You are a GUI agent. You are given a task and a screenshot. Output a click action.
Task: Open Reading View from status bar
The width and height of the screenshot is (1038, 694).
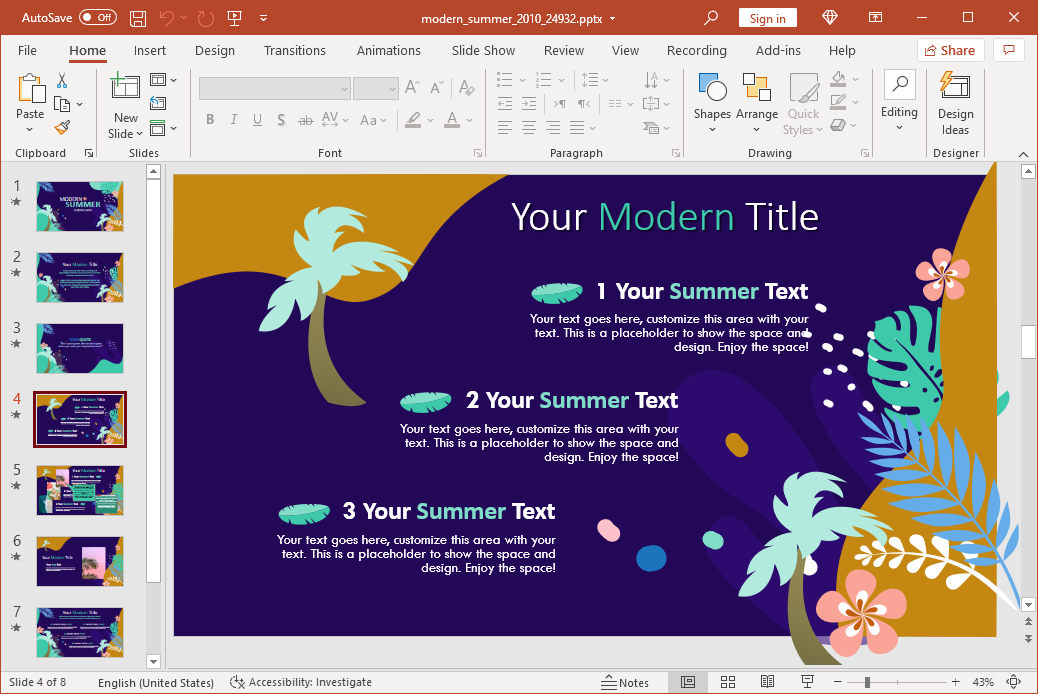click(767, 682)
